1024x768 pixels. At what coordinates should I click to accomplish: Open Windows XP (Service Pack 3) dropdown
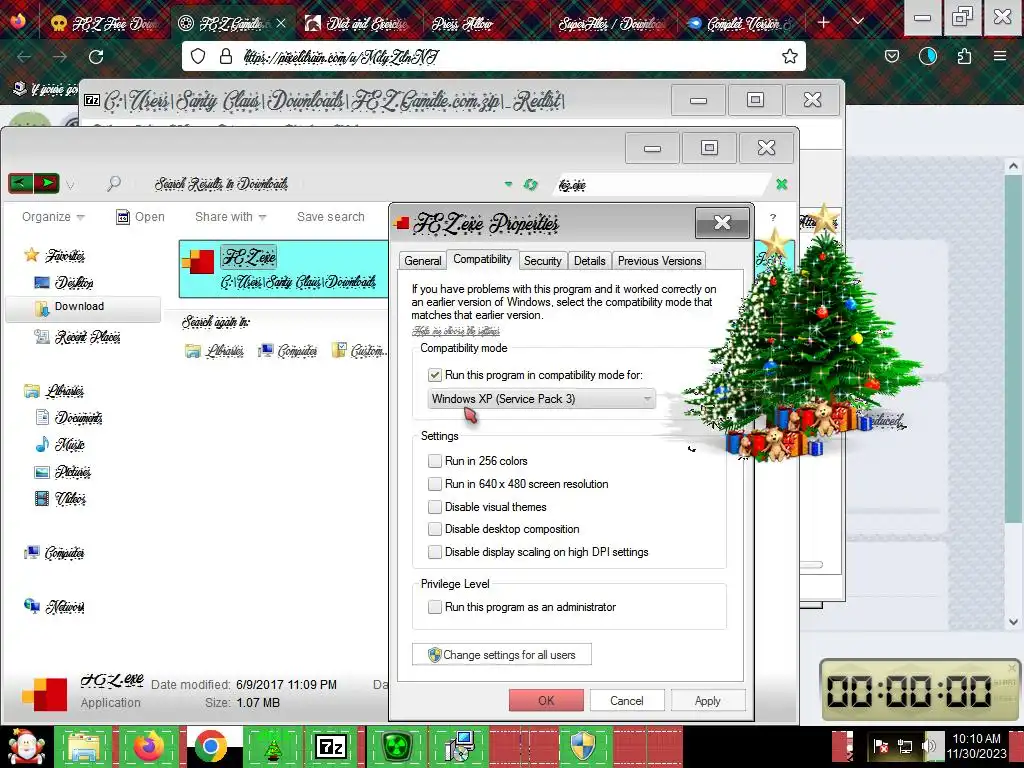(x=541, y=399)
